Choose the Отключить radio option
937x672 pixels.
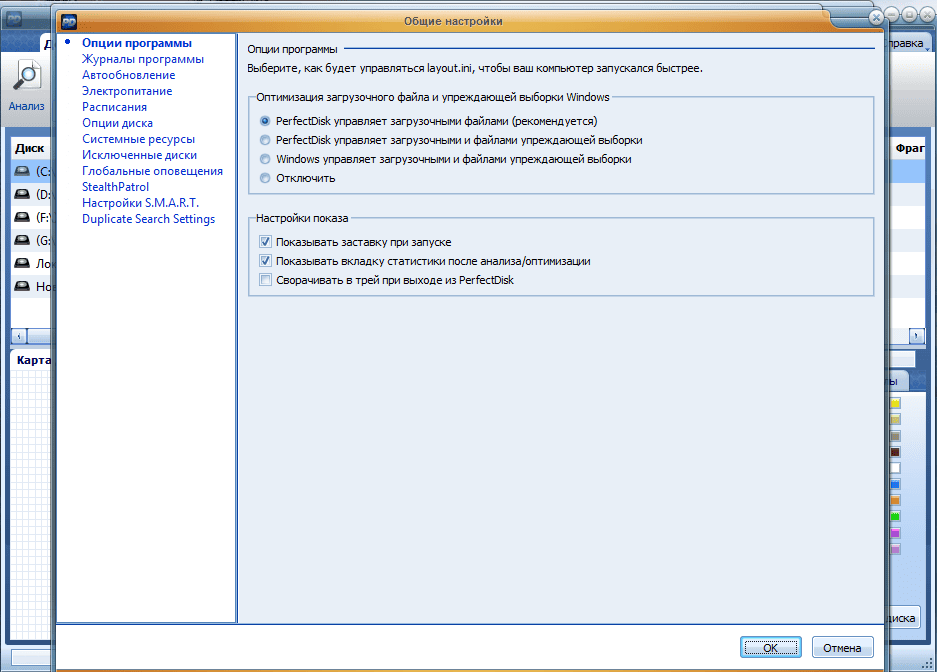tap(265, 178)
